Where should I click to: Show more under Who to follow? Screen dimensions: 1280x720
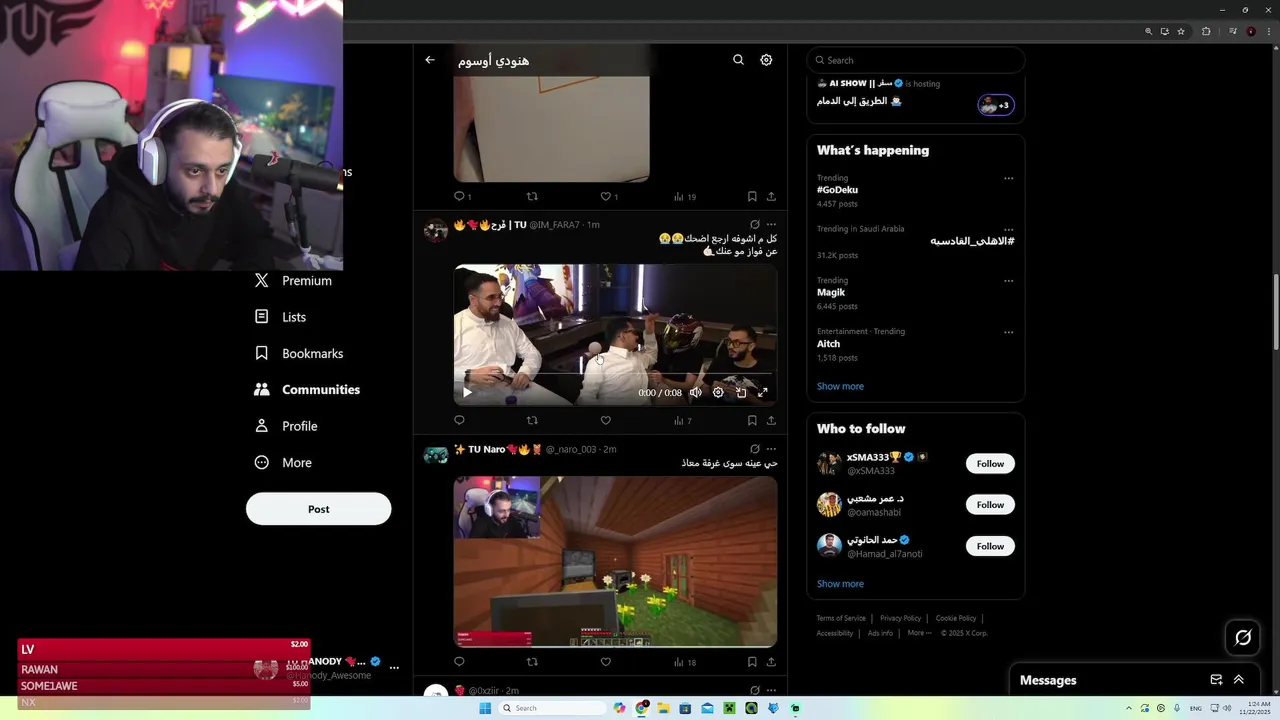coord(840,584)
